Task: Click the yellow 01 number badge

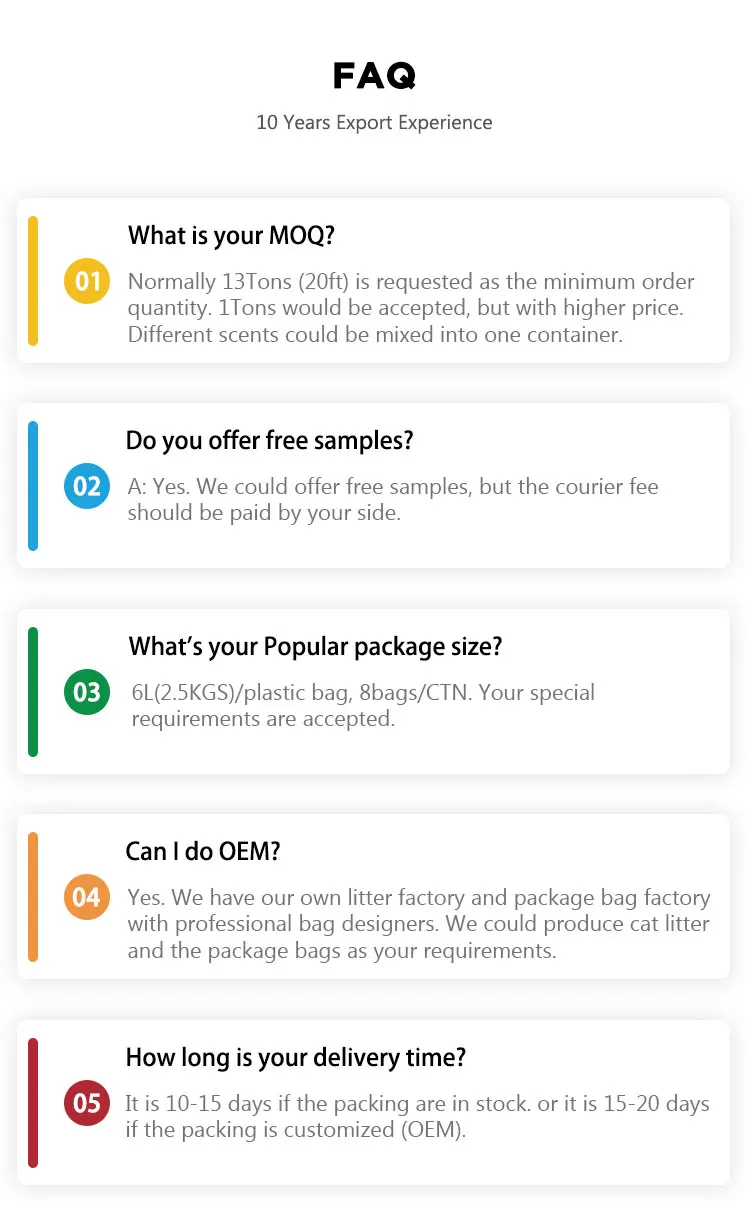Action: [x=87, y=281]
